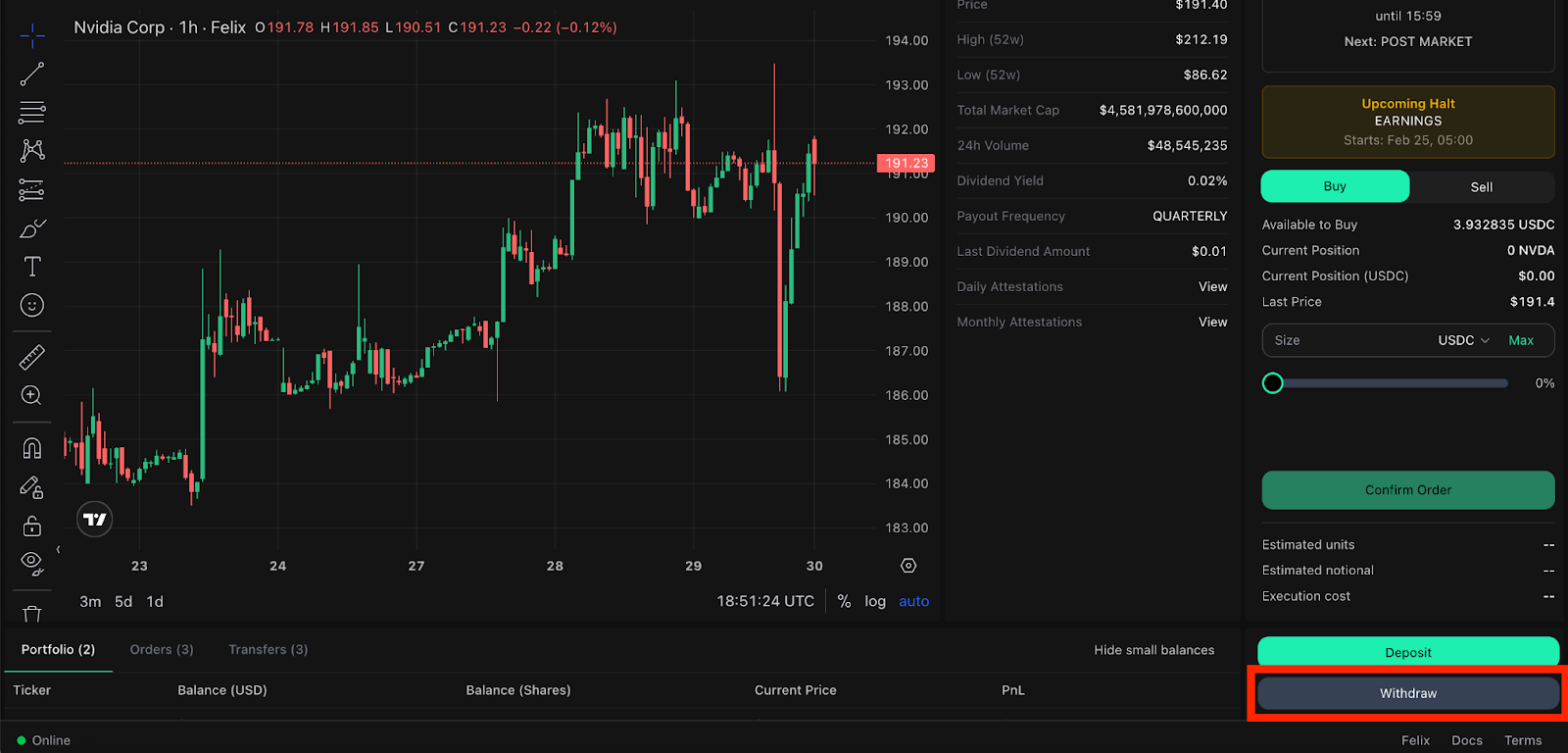Image resolution: width=1568 pixels, height=753 pixels.
Task: Open the 1d date range option
Action: pyautogui.click(x=155, y=601)
